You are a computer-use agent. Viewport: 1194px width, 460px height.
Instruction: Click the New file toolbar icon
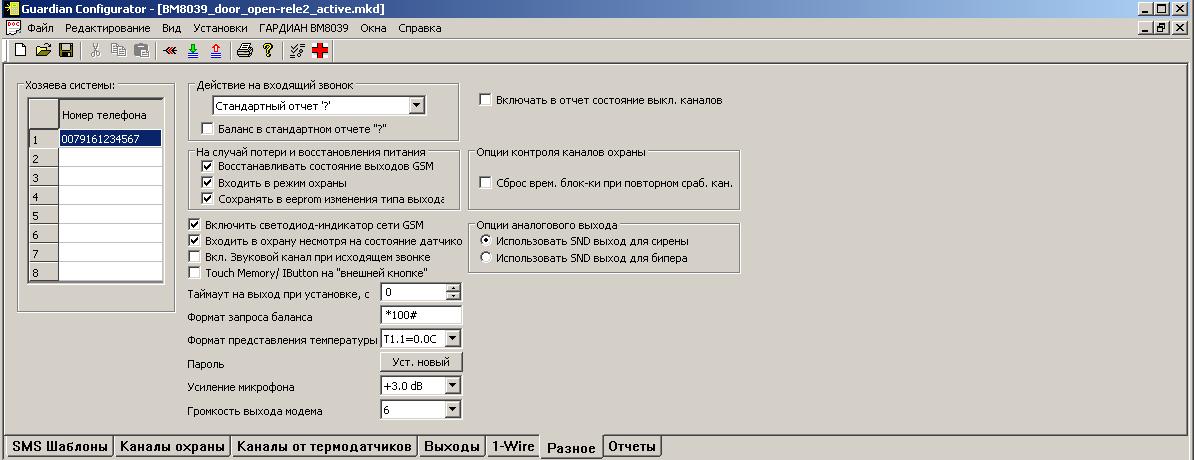(20, 50)
